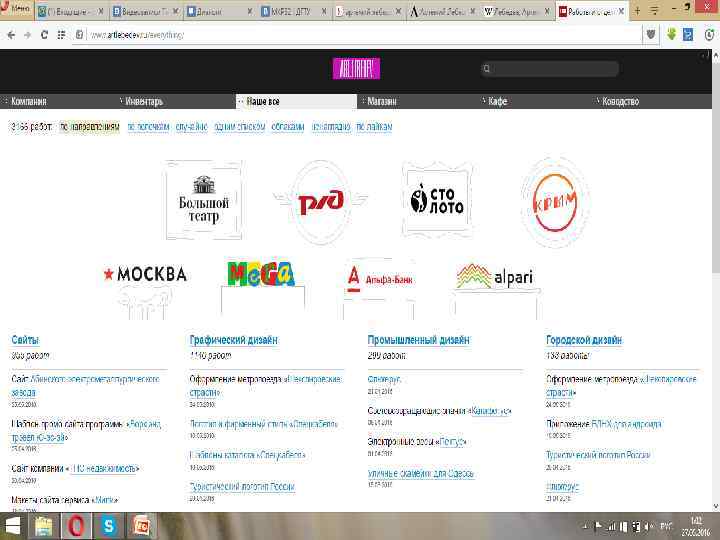Open the Alpari logo
This screenshot has height=540, width=720.
[x=495, y=277]
